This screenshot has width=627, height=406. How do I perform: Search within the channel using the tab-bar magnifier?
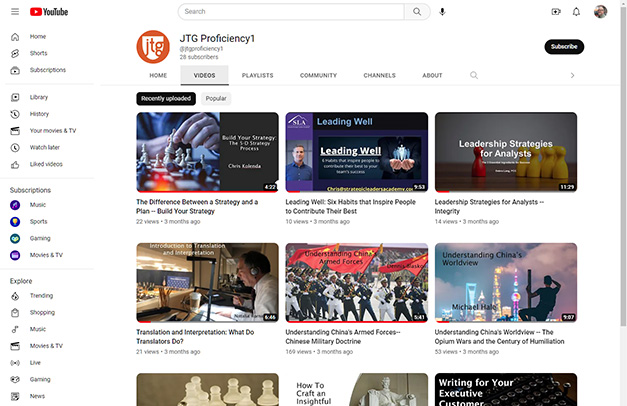(x=474, y=75)
